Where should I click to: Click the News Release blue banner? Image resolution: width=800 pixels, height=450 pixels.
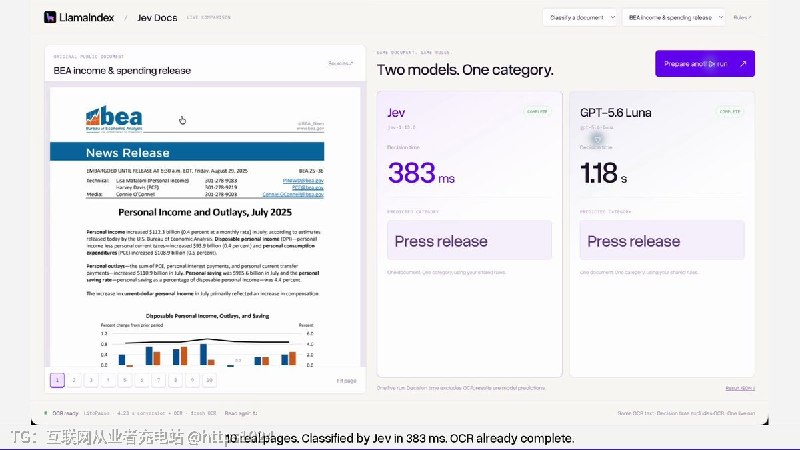(x=187, y=152)
